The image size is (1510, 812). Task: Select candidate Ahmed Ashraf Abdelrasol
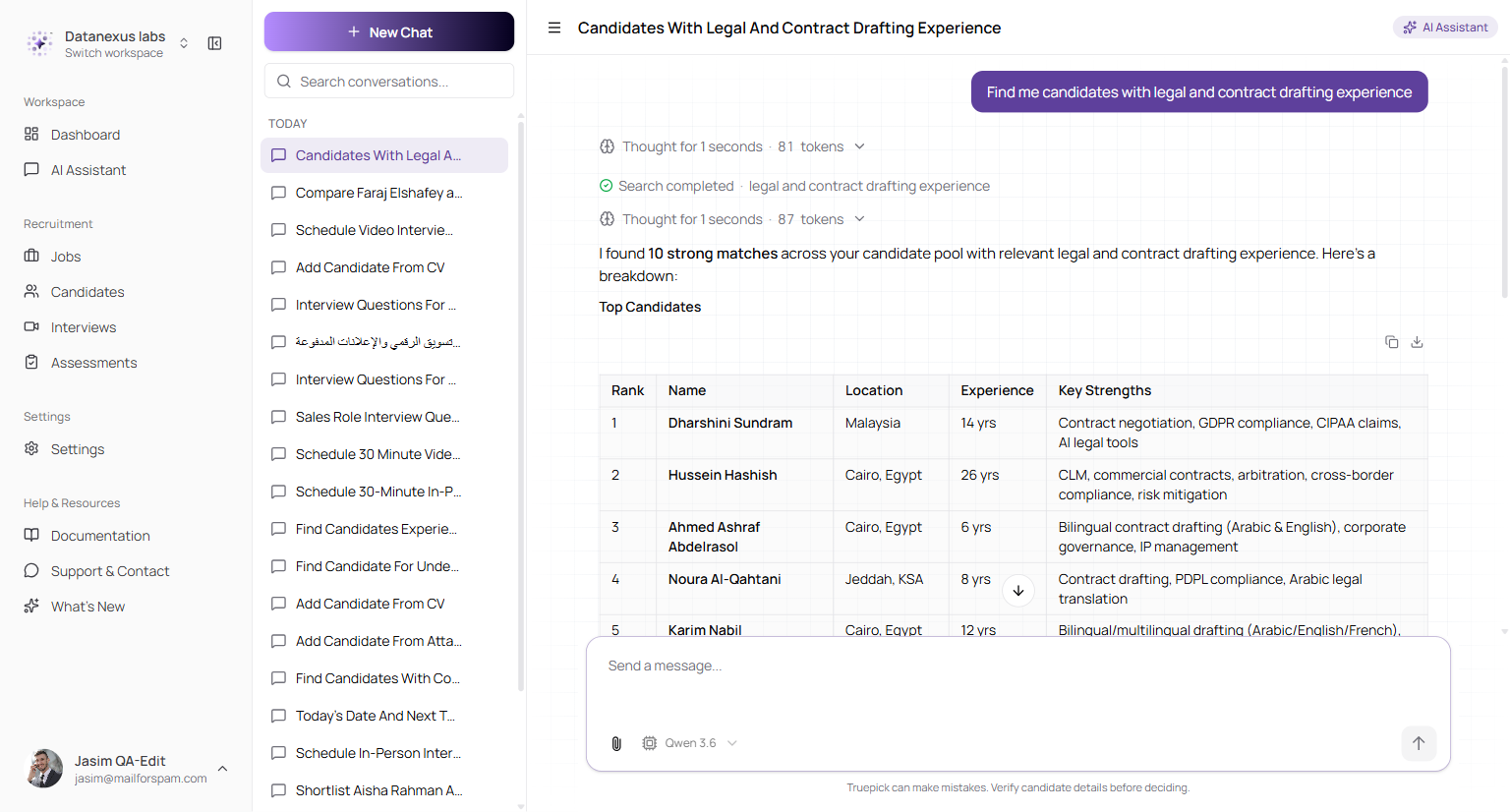point(715,537)
